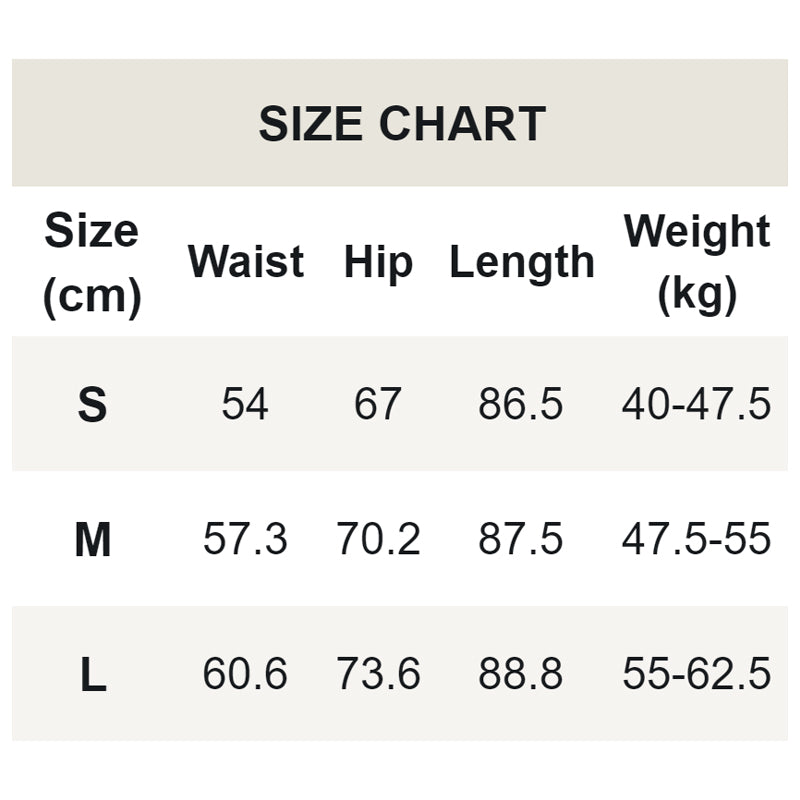Click the L size row label

pos(92,676)
